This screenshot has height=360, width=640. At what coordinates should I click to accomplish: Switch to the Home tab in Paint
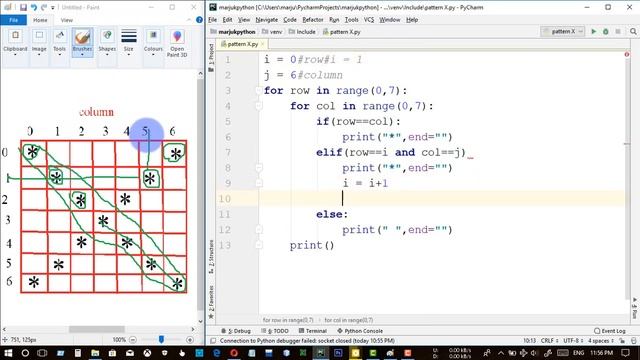pos(40,20)
